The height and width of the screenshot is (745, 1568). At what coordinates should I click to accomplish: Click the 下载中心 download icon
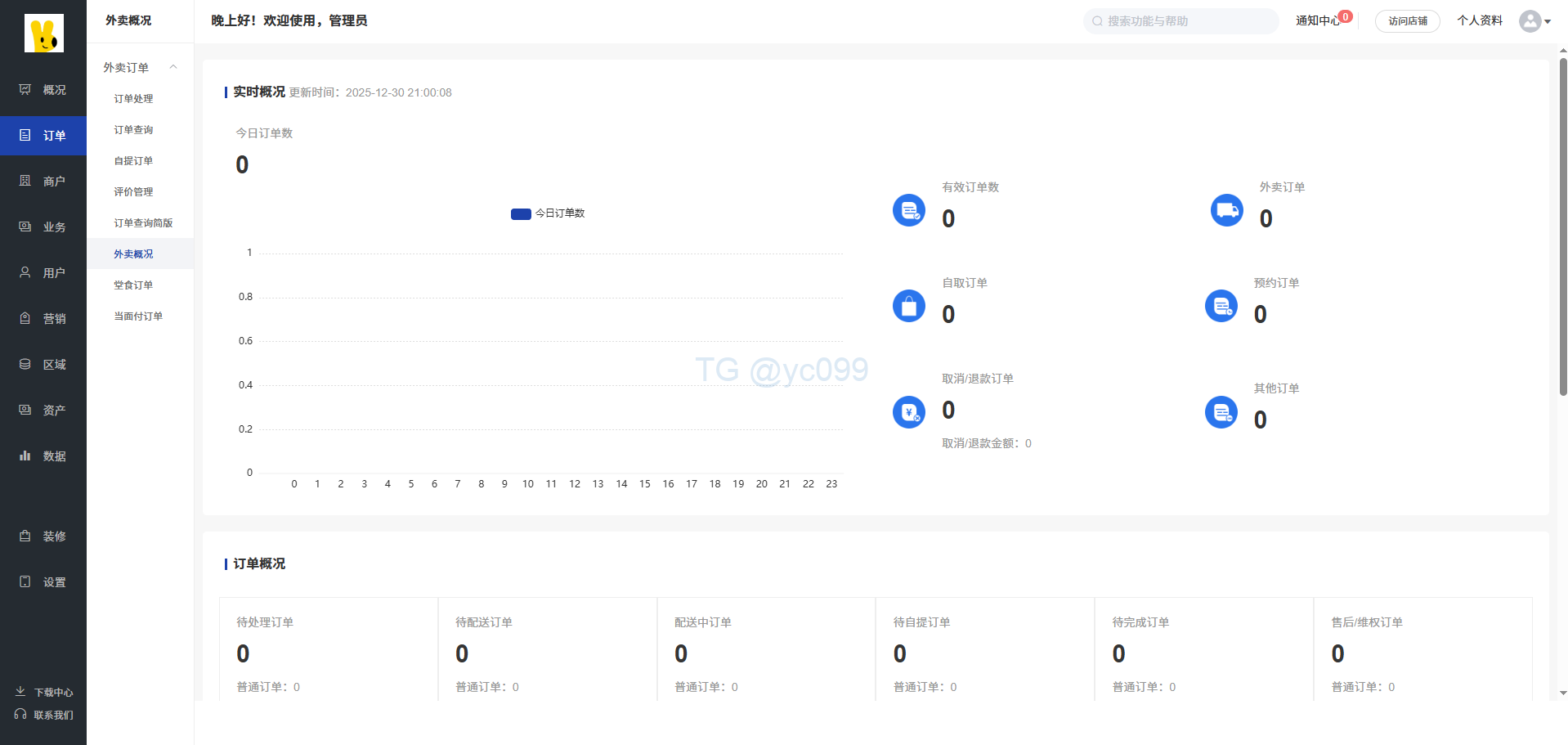[x=20, y=692]
